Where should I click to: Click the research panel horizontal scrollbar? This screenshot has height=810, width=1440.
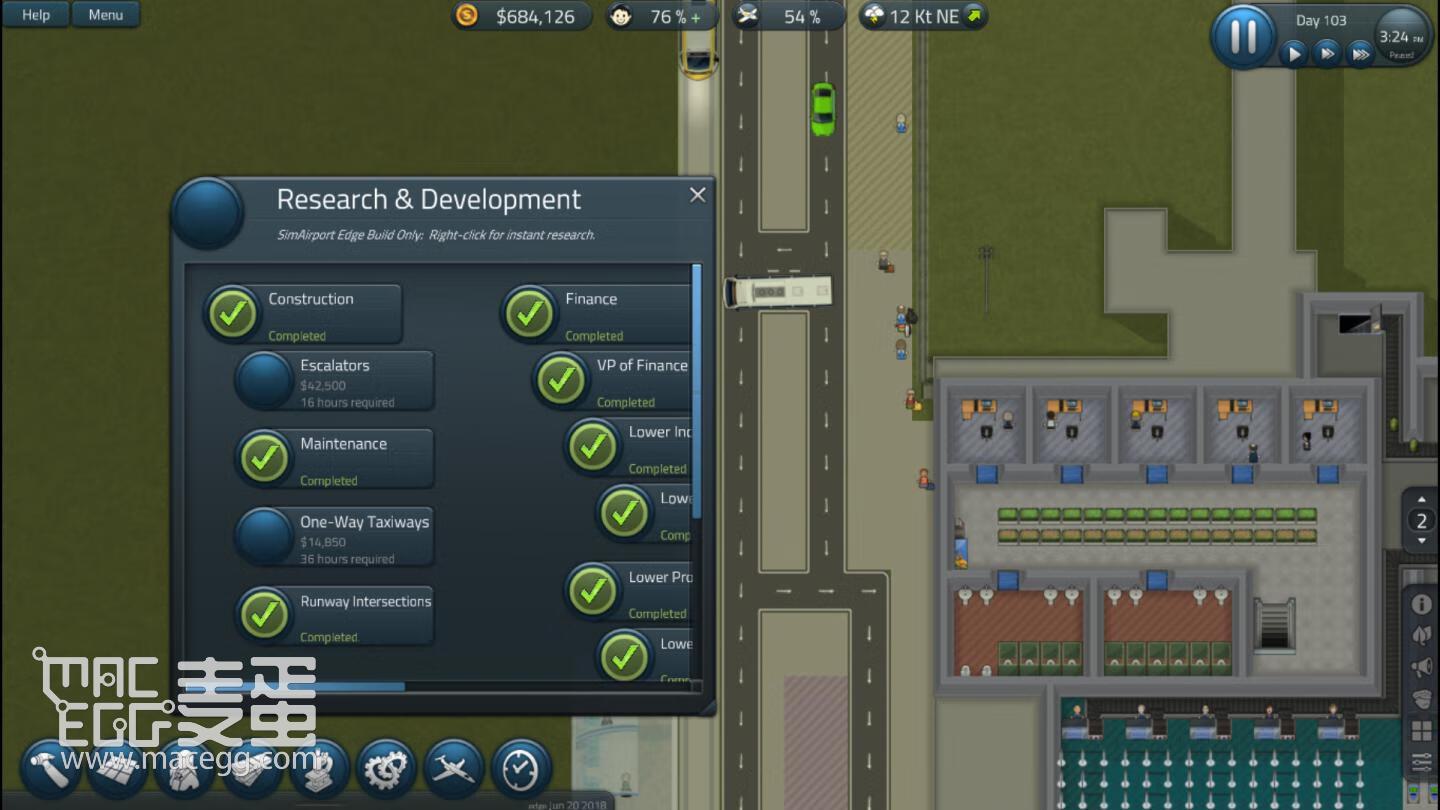(295, 686)
